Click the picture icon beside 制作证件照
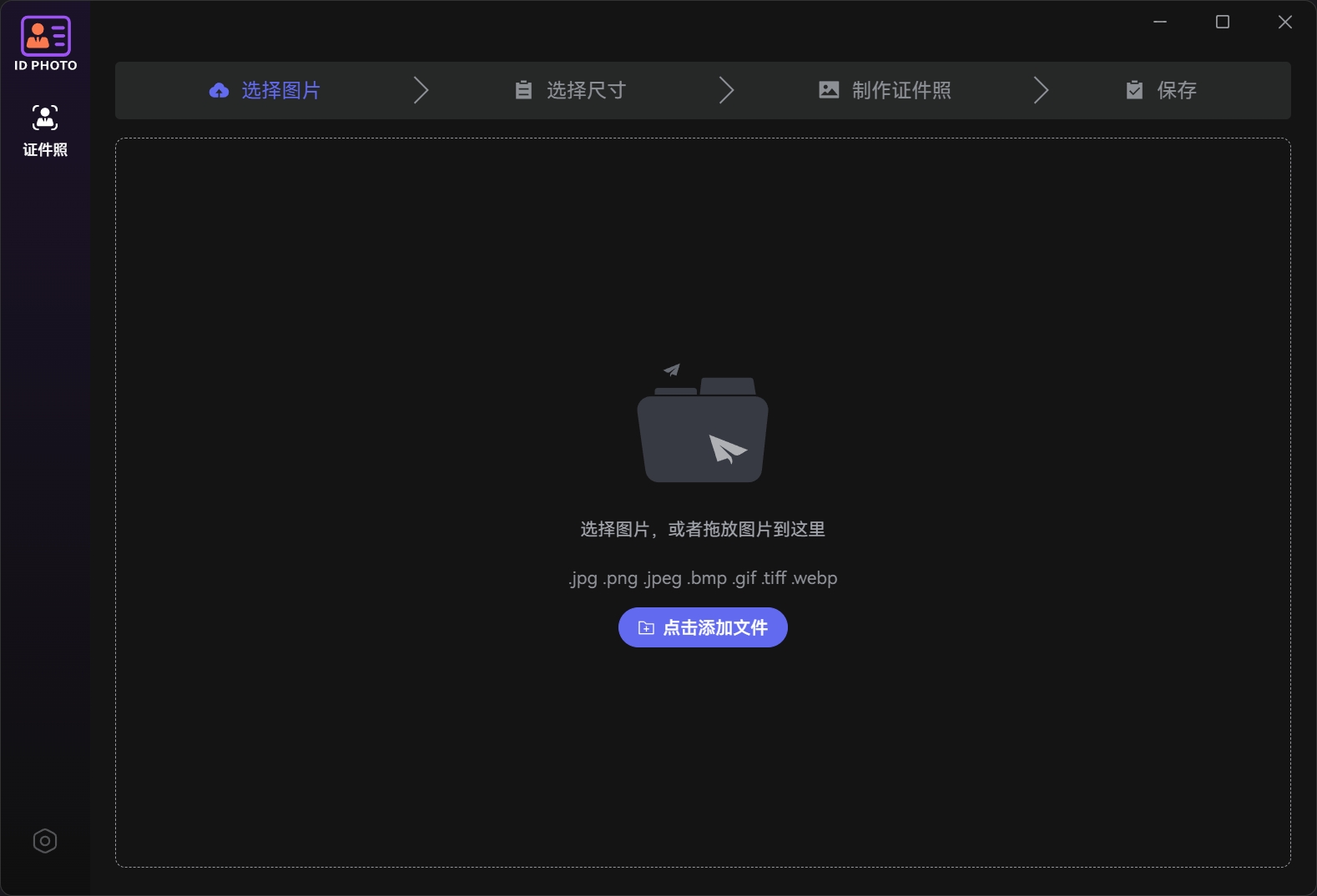 coord(829,90)
